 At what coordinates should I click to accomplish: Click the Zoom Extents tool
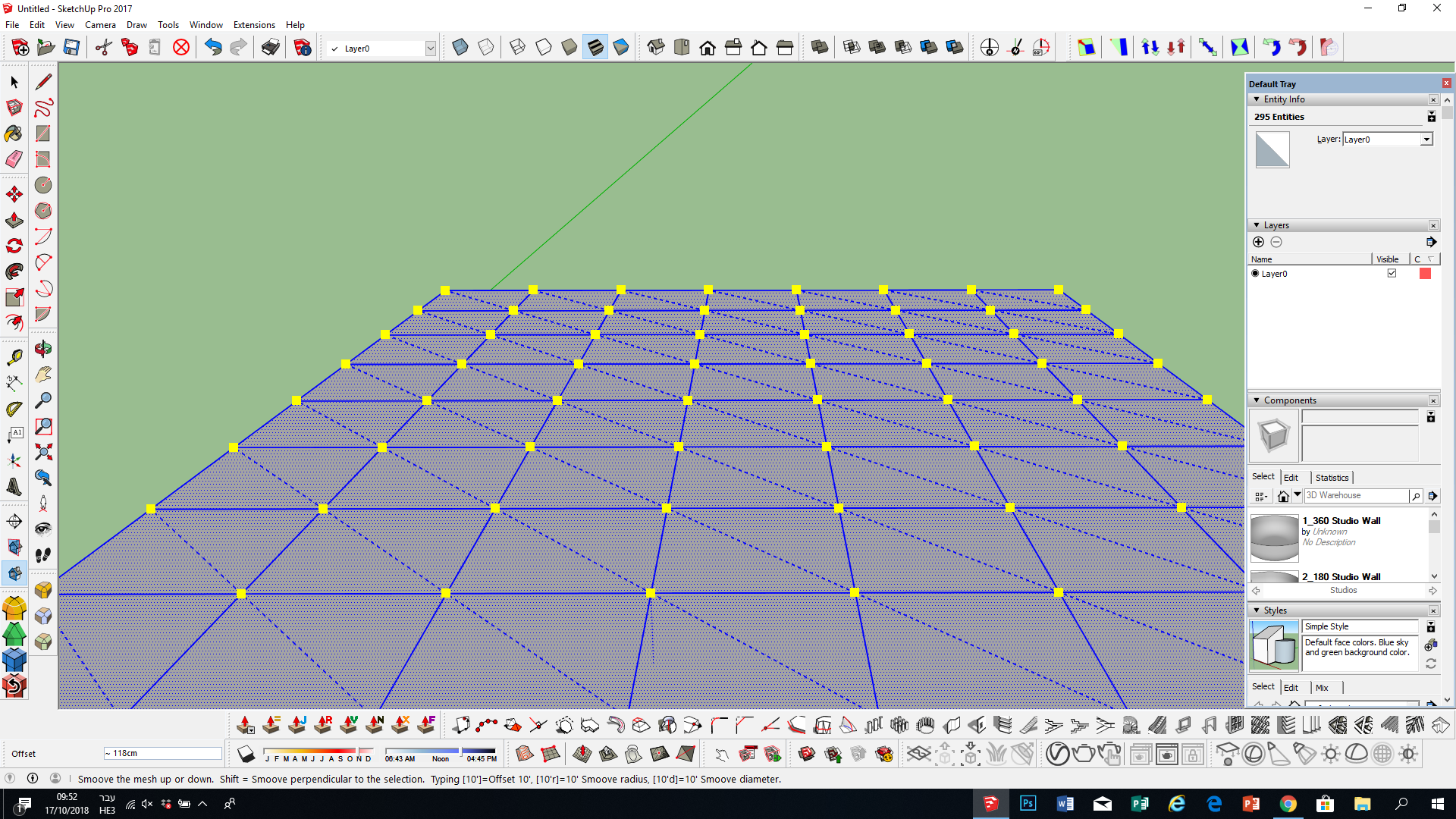(x=43, y=452)
